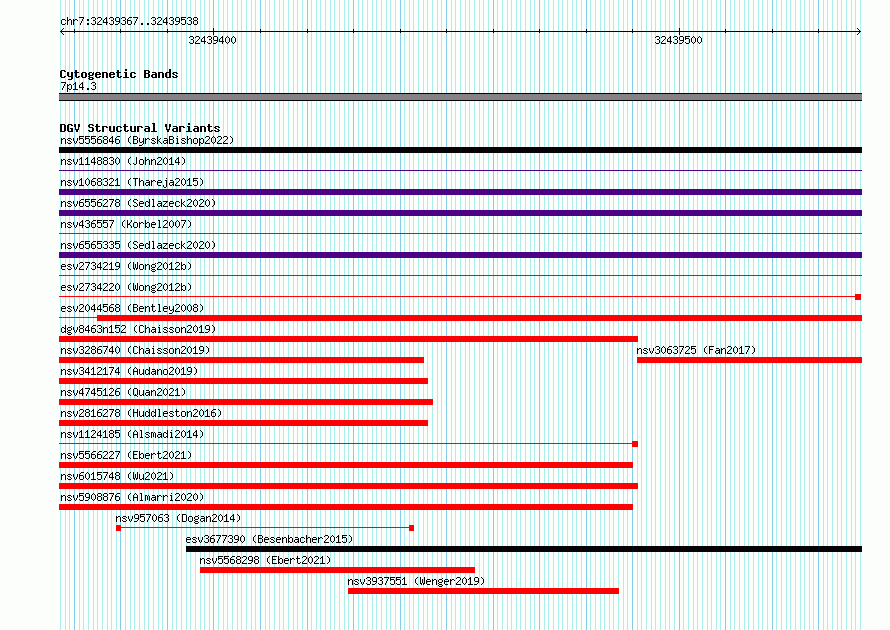Open variant nsv3412174 (Audano2019) label
The height and width of the screenshot is (630, 890).
[x=129, y=371]
